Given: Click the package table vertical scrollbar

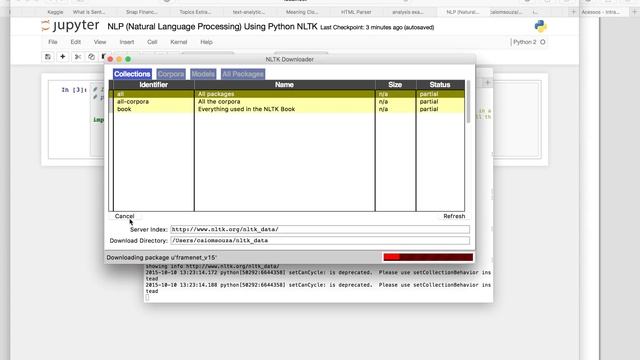Looking at the screenshot, I should [x=468, y=102].
